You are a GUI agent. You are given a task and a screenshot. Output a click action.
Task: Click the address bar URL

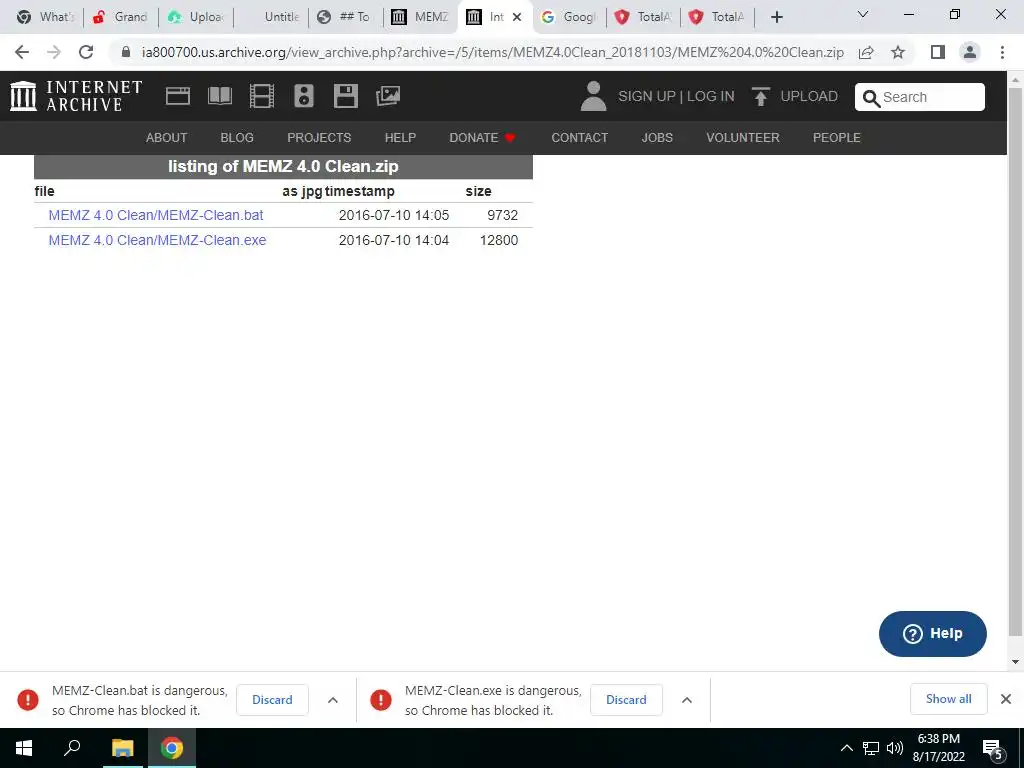pos(492,52)
